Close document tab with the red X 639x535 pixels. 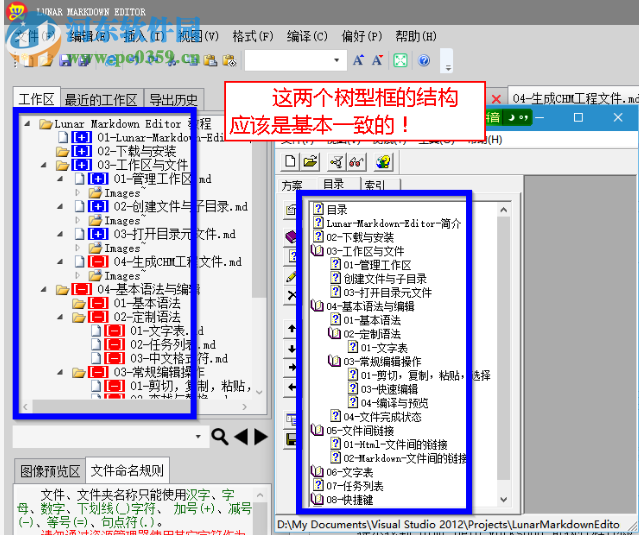click(496, 99)
